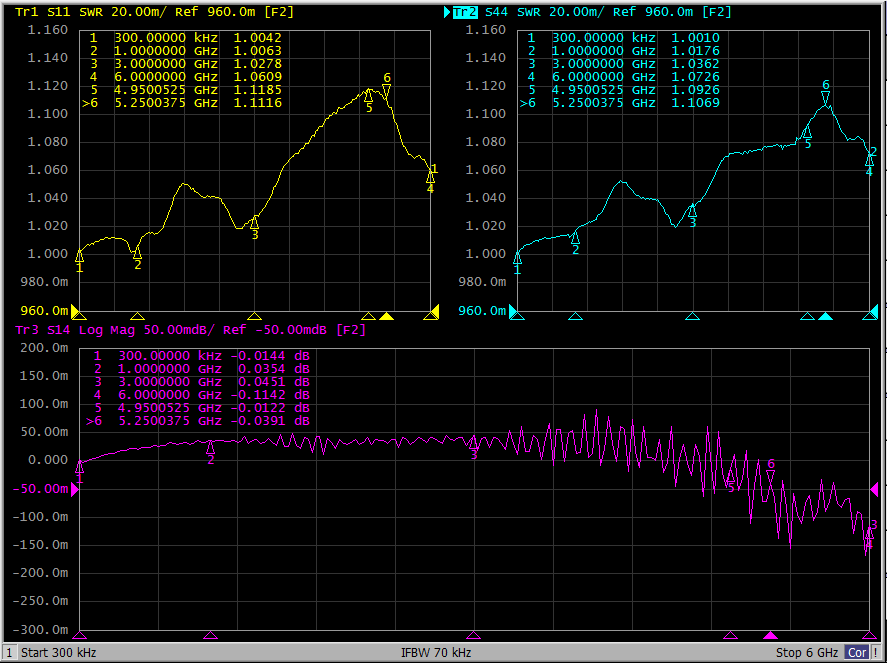Toggle the Cor correction indicator

coord(857,653)
